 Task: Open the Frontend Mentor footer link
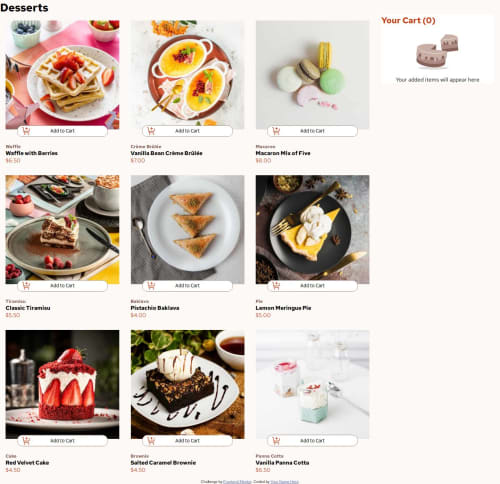pos(237,482)
